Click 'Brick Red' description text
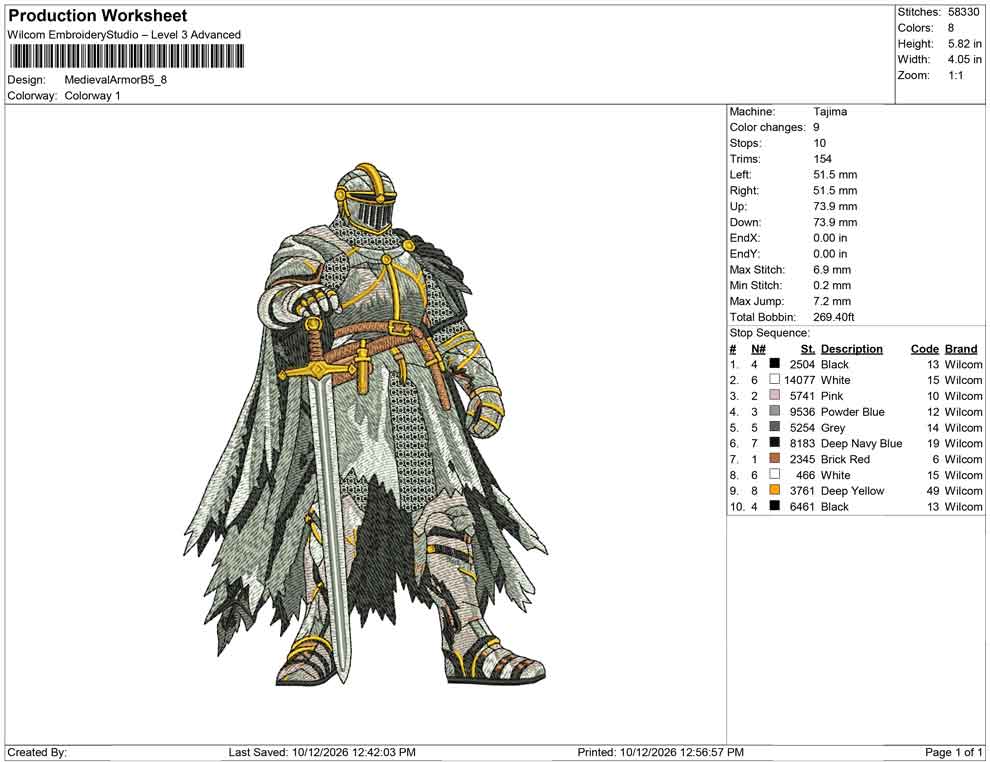The image size is (990, 762). click(x=845, y=459)
